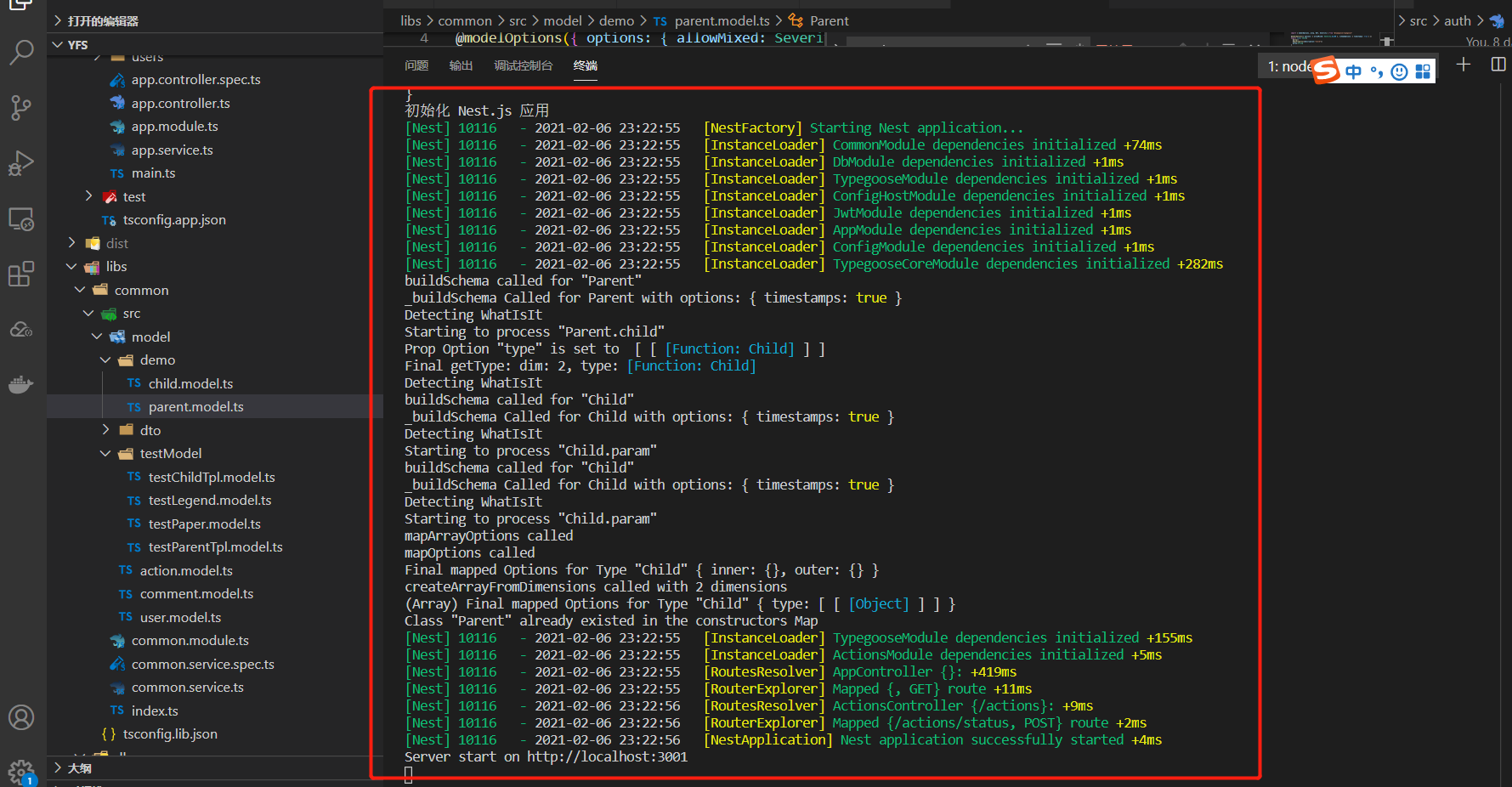Toggle Sogou Chinese/English input mode
This screenshot has height=787, width=1512.
tap(1353, 71)
